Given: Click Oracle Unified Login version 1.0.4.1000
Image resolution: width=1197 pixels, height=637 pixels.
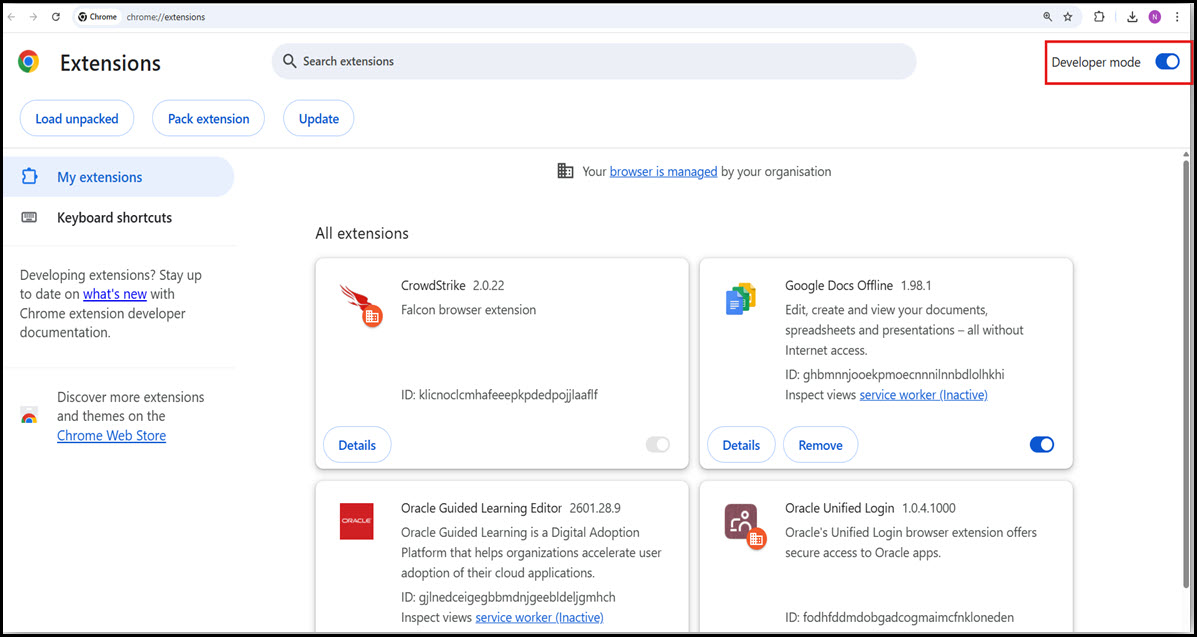Looking at the screenshot, I should coord(928,508).
